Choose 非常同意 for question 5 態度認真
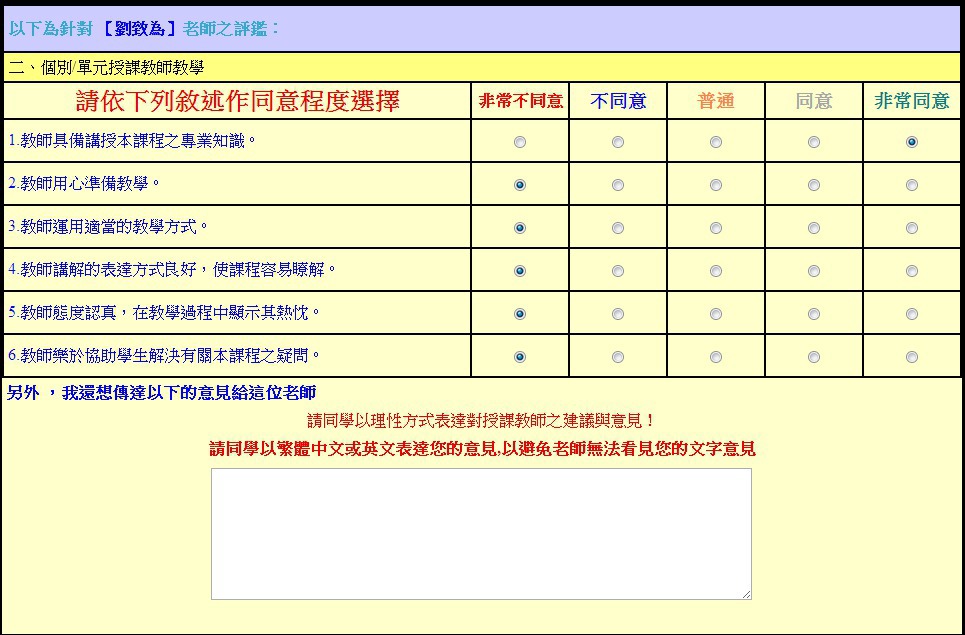Screen dimensions: 965x635 click(x=912, y=314)
